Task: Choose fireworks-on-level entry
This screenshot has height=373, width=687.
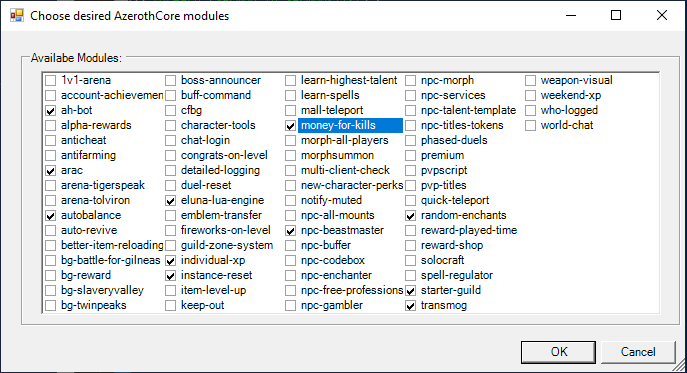Action: coord(226,230)
